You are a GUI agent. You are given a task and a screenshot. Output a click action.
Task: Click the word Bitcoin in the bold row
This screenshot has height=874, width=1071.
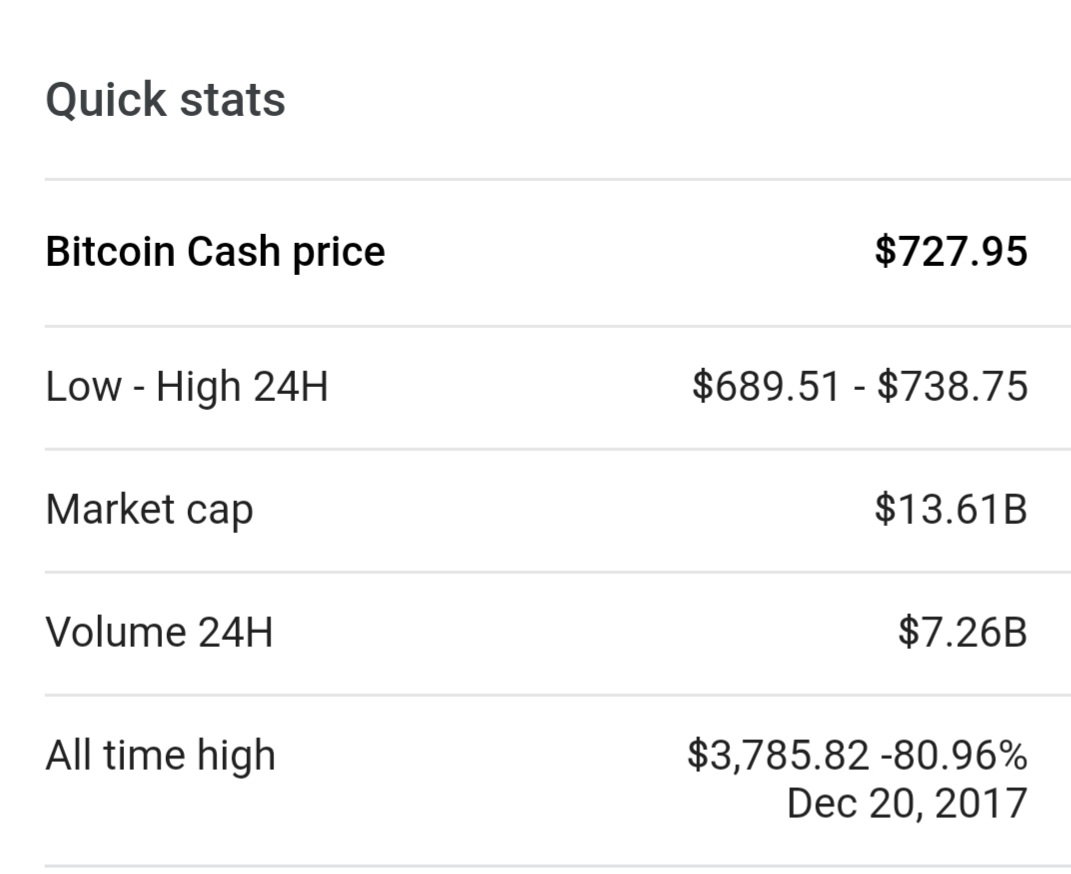coord(111,251)
